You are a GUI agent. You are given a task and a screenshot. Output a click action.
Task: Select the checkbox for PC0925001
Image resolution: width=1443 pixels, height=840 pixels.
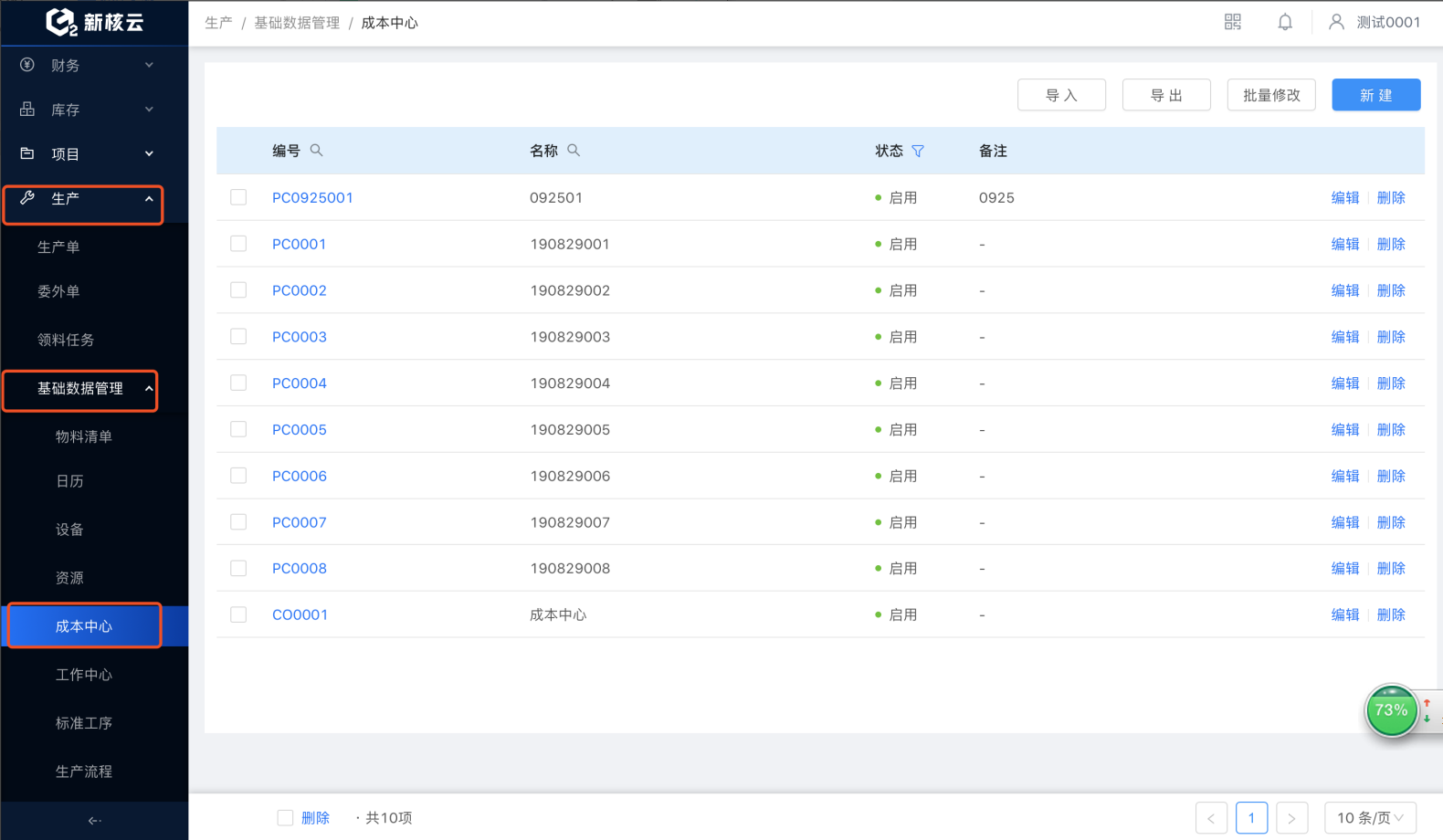[238, 197]
